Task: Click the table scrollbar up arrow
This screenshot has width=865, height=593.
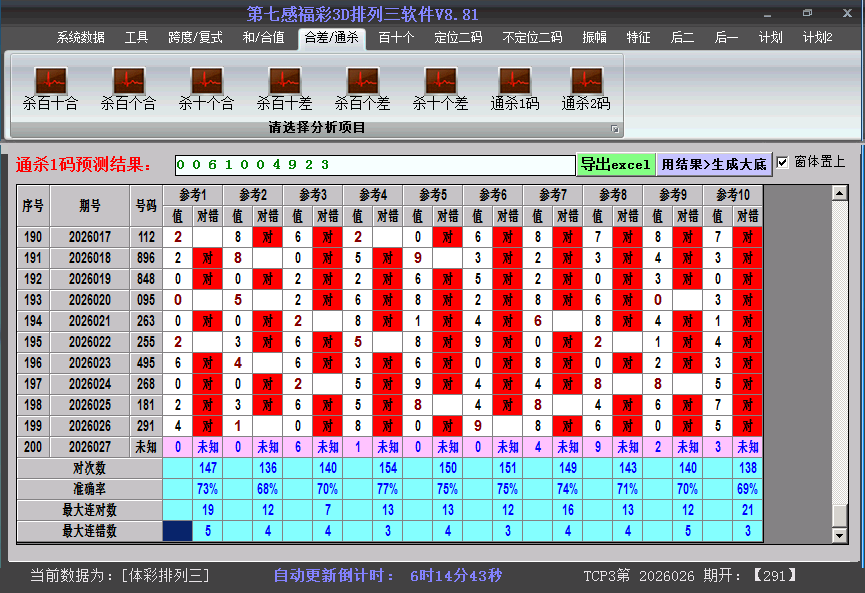Action: (x=840, y=192)
